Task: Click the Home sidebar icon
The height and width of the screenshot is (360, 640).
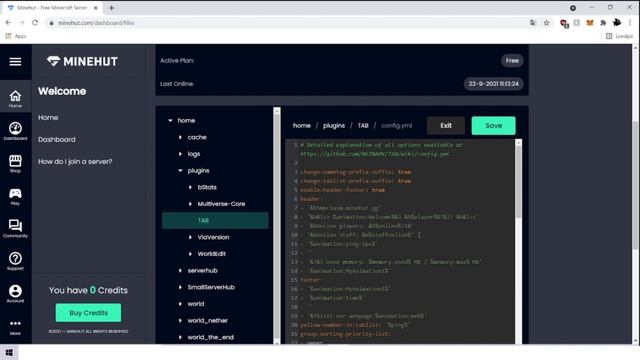Action: [x=16, y=99]
